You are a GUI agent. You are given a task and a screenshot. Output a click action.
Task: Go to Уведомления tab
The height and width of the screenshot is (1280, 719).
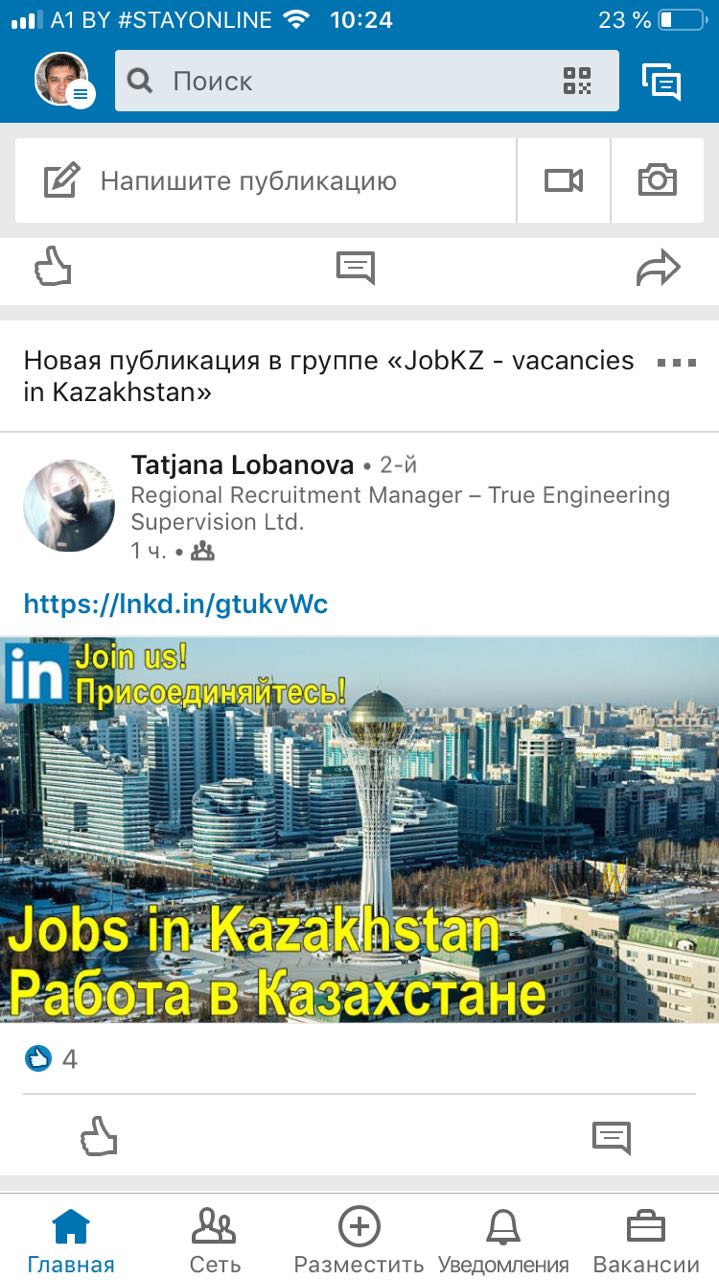(504, 1240)
